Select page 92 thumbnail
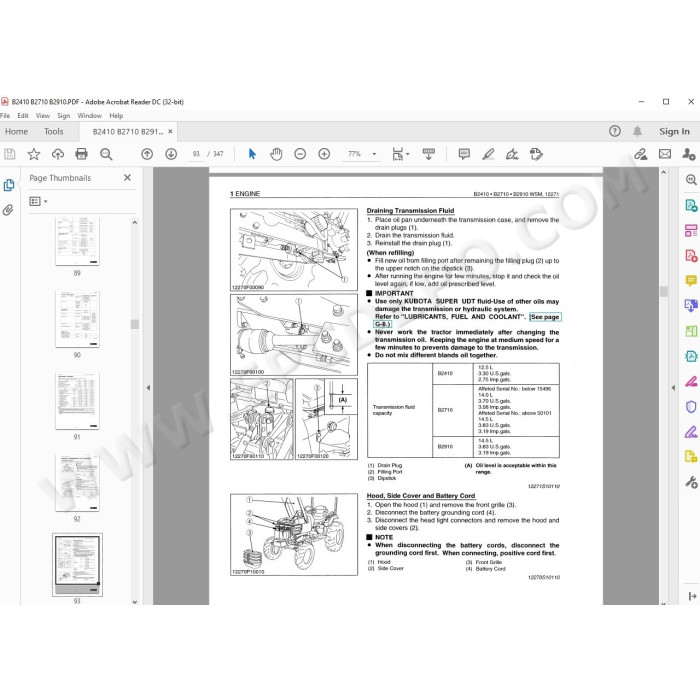The height and width of the screenshot is (700, 700). point(77,483)
